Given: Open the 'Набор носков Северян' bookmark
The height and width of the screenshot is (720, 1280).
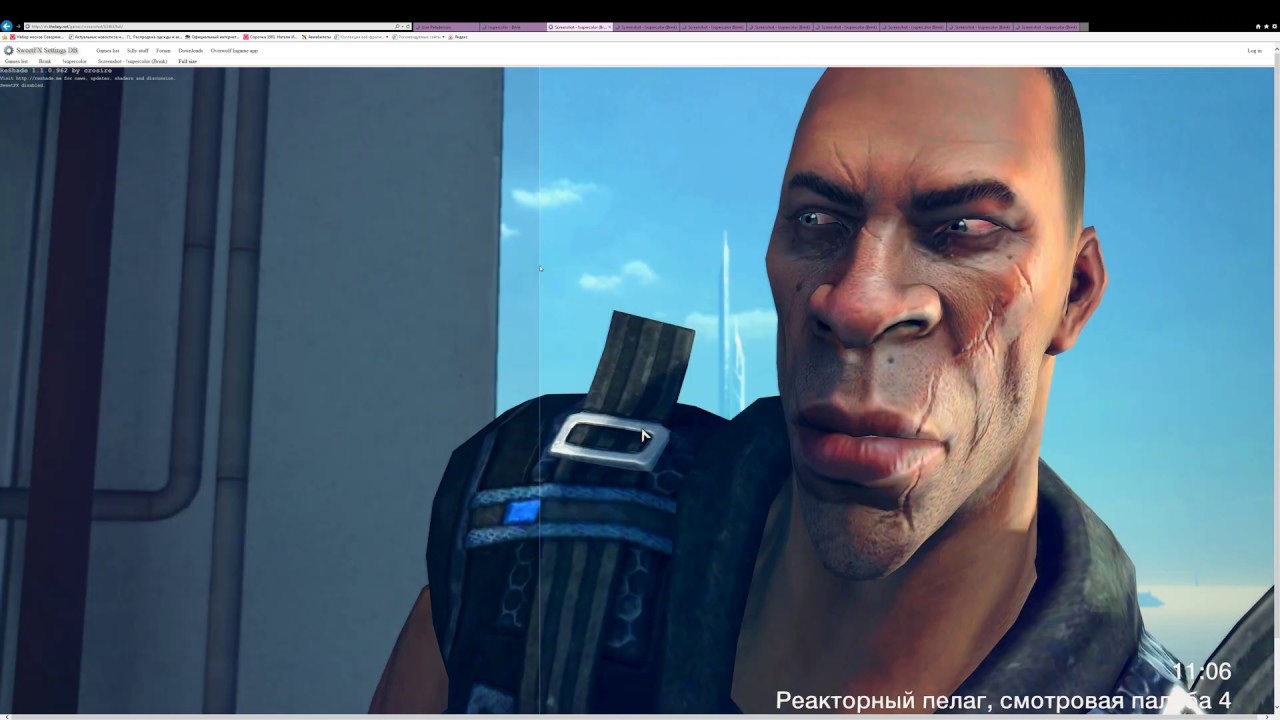Looking at the screenshot, I should click(x=38, y=37).
